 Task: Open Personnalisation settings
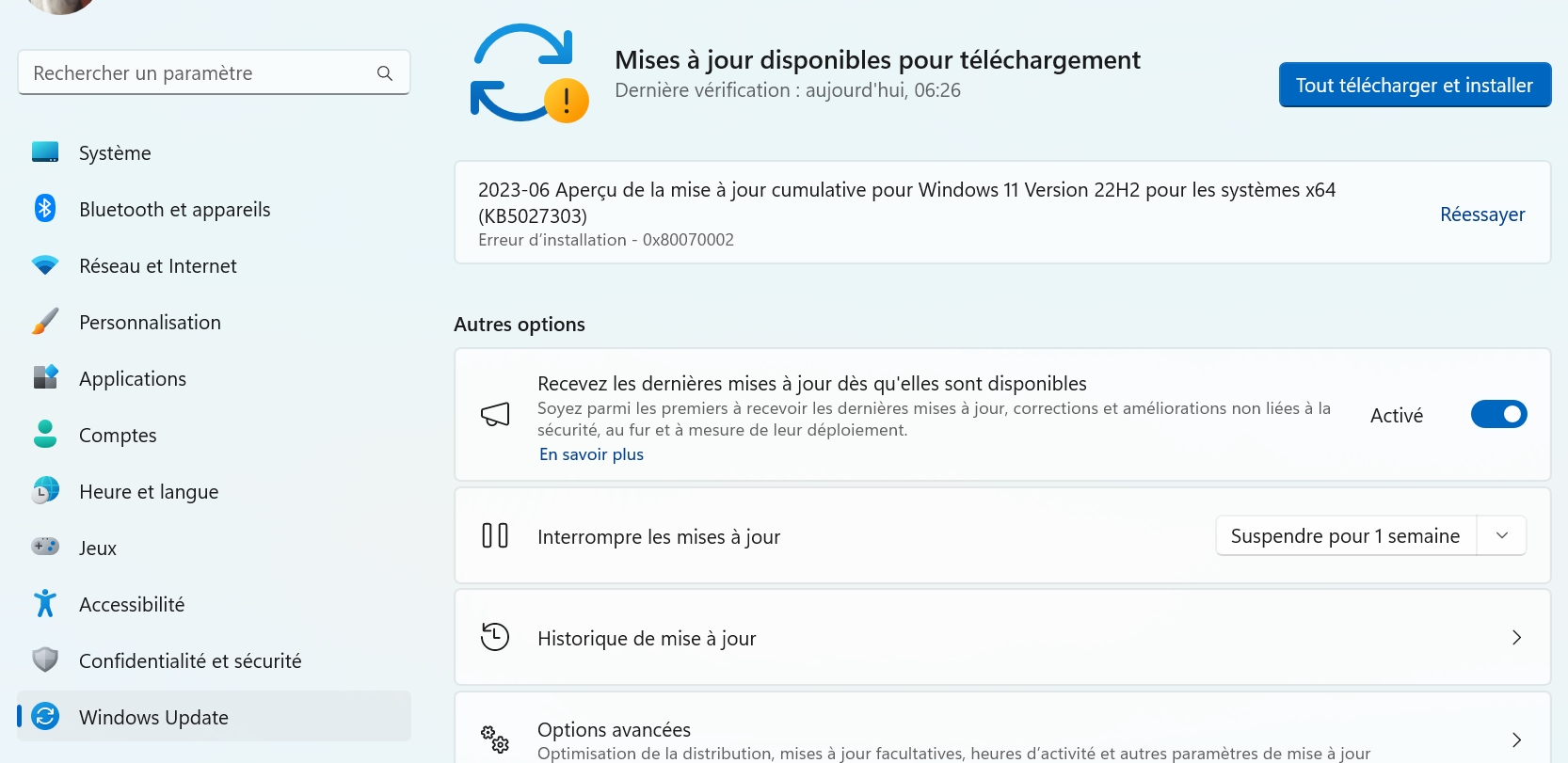pos(214,322)
